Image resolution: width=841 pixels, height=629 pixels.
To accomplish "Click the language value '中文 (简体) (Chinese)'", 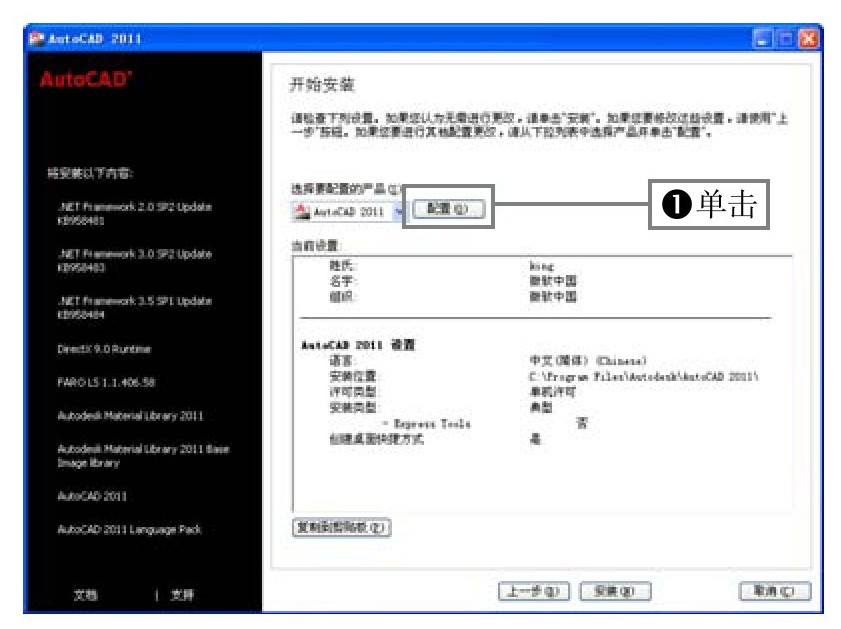I will [588, 360].
